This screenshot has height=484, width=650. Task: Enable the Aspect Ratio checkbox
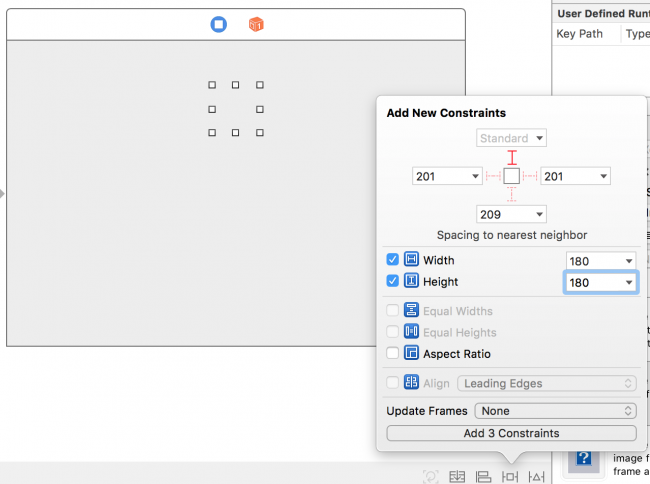pyautogui.click(x=393, y=354)
